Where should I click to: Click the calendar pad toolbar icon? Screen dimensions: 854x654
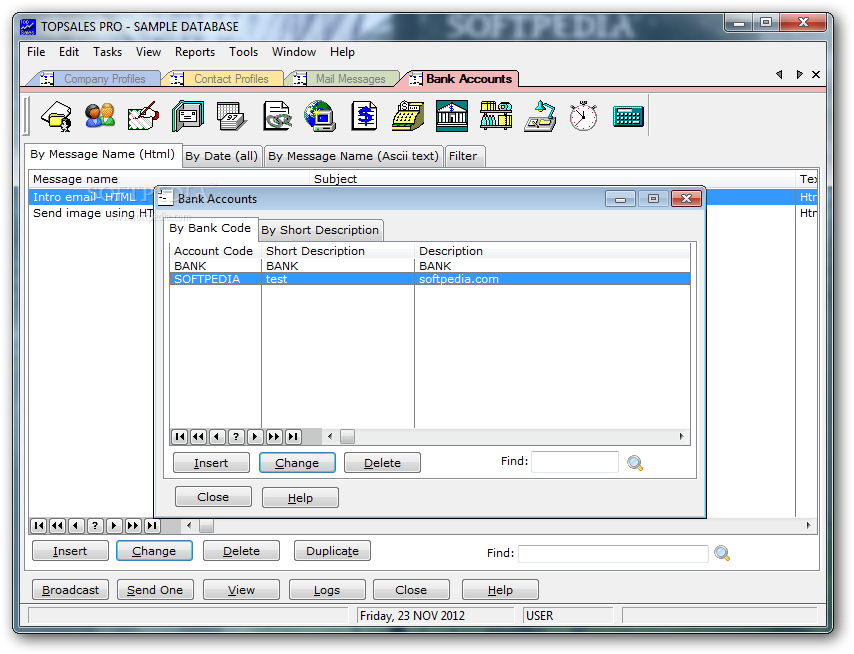click(x=232, y=117)
